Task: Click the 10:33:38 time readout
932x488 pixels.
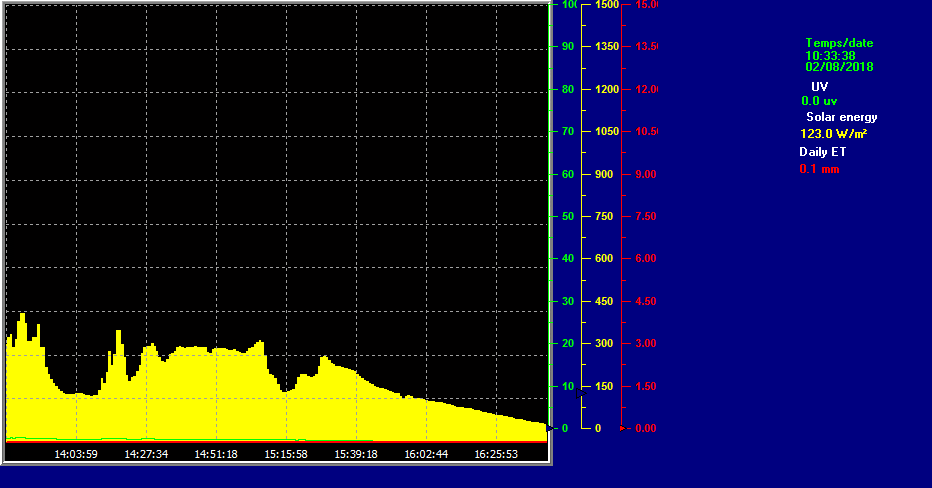Action: pyautogui.click(x=830, y=55)
